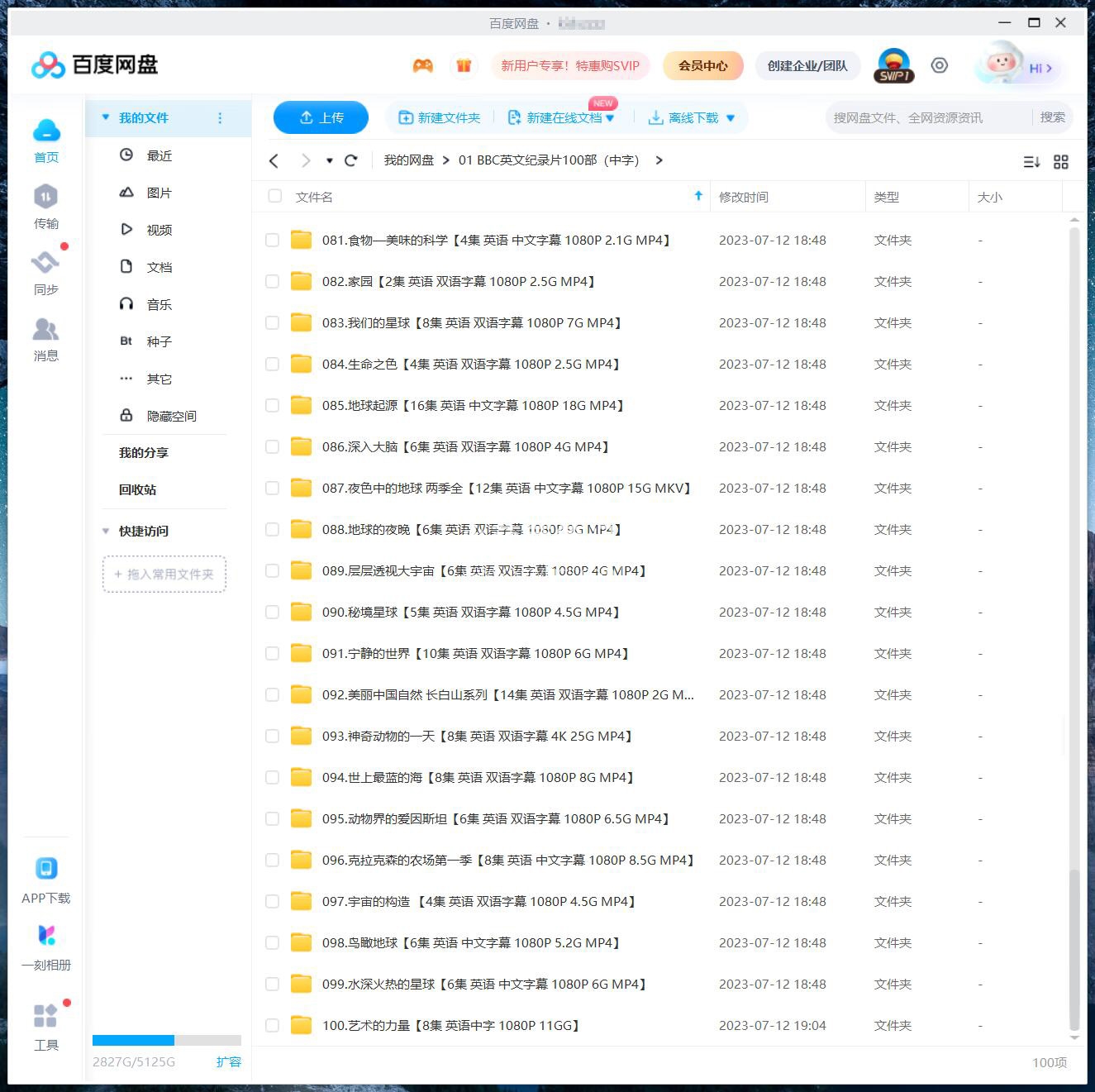
Task: Click 扩容 next to the storage bar
Action: pyautogui.click(x=229, y=1061)
